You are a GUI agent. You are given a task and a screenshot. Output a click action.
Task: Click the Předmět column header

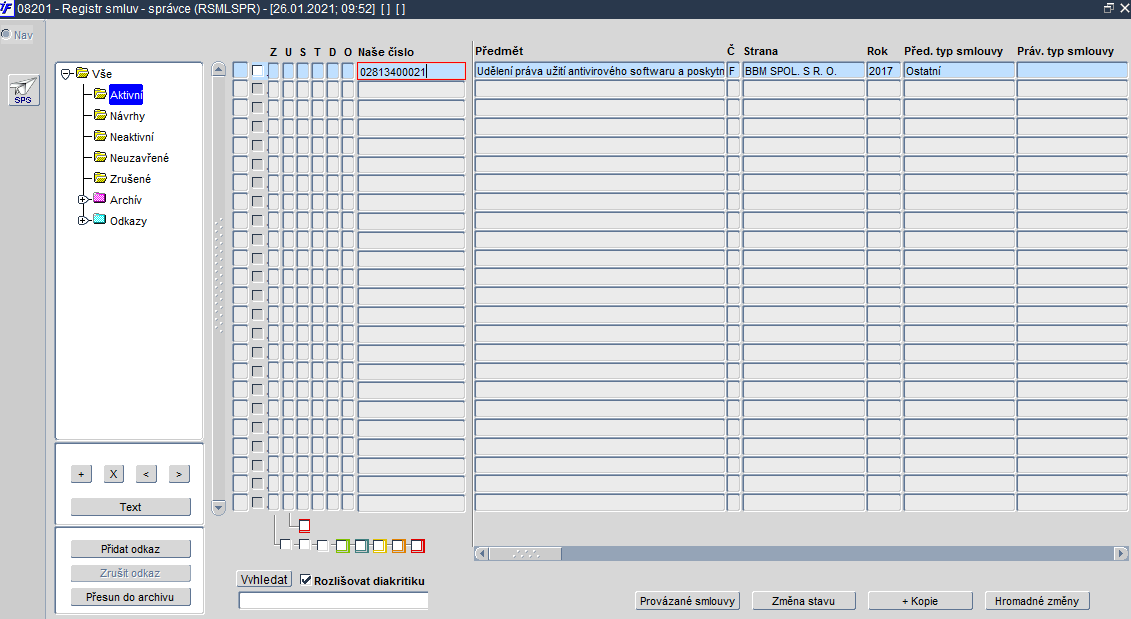(499, 51)
